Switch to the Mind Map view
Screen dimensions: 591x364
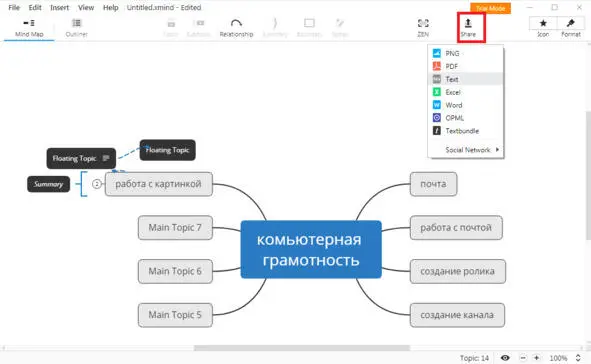pos(29,28)
